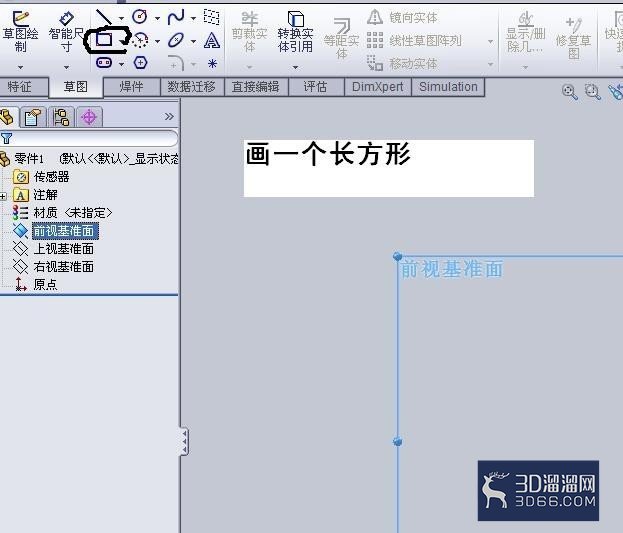Click 移动实体 move entities tool
This screenshot has width=623, height=533.
coord(402,64)
